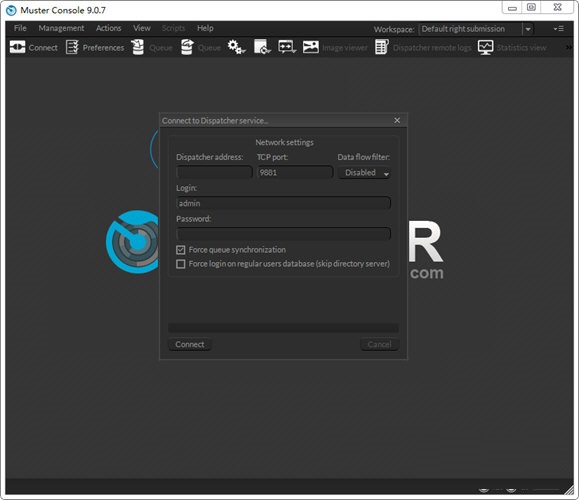The height and width of the screenshot is (500, 579).
Task: Click the Cancel button in dialog
Action: pos(380,345)
